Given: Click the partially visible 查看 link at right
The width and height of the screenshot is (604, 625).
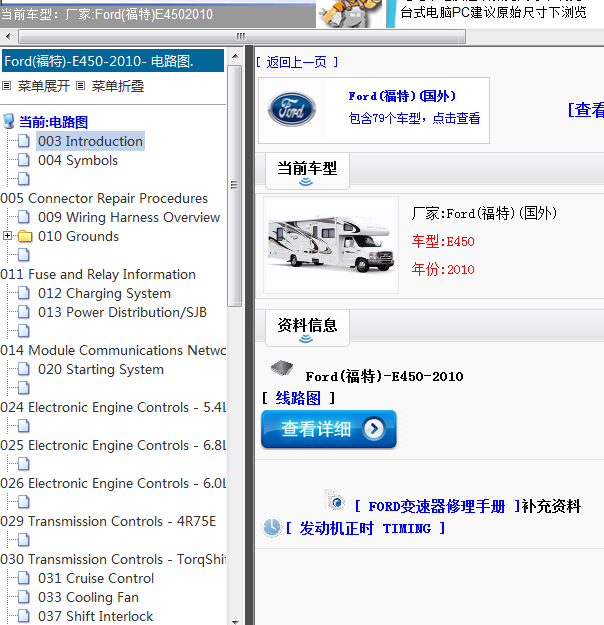Looking at the screenshot, I should (x=586, y=110).
